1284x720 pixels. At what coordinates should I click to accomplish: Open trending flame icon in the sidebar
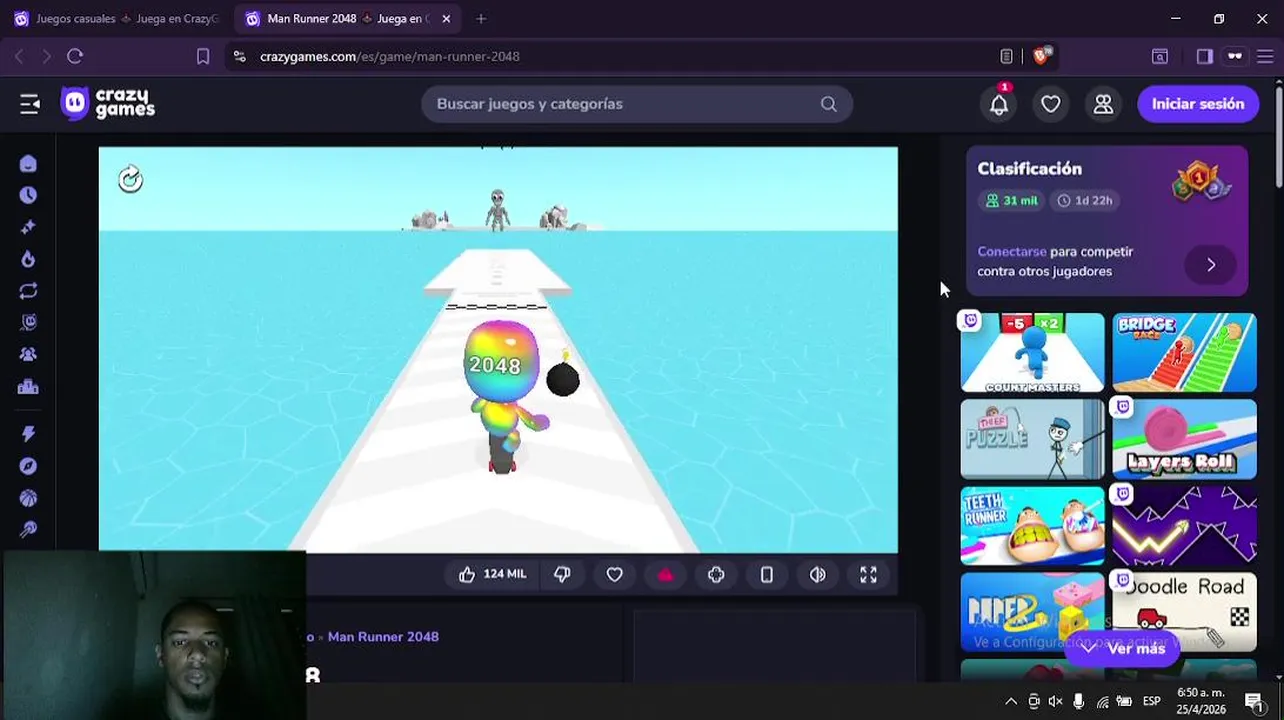coord(28,259)
